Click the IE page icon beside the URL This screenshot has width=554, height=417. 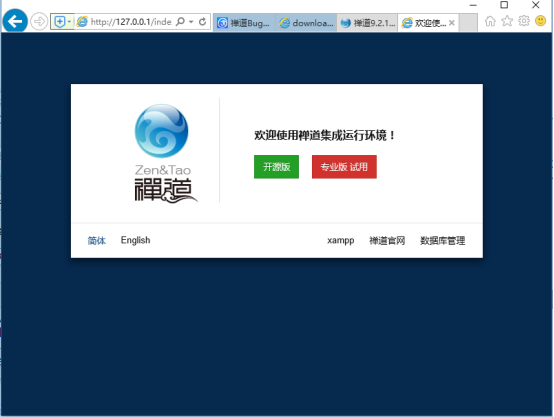pyautogui.click(x=82, y=22)
